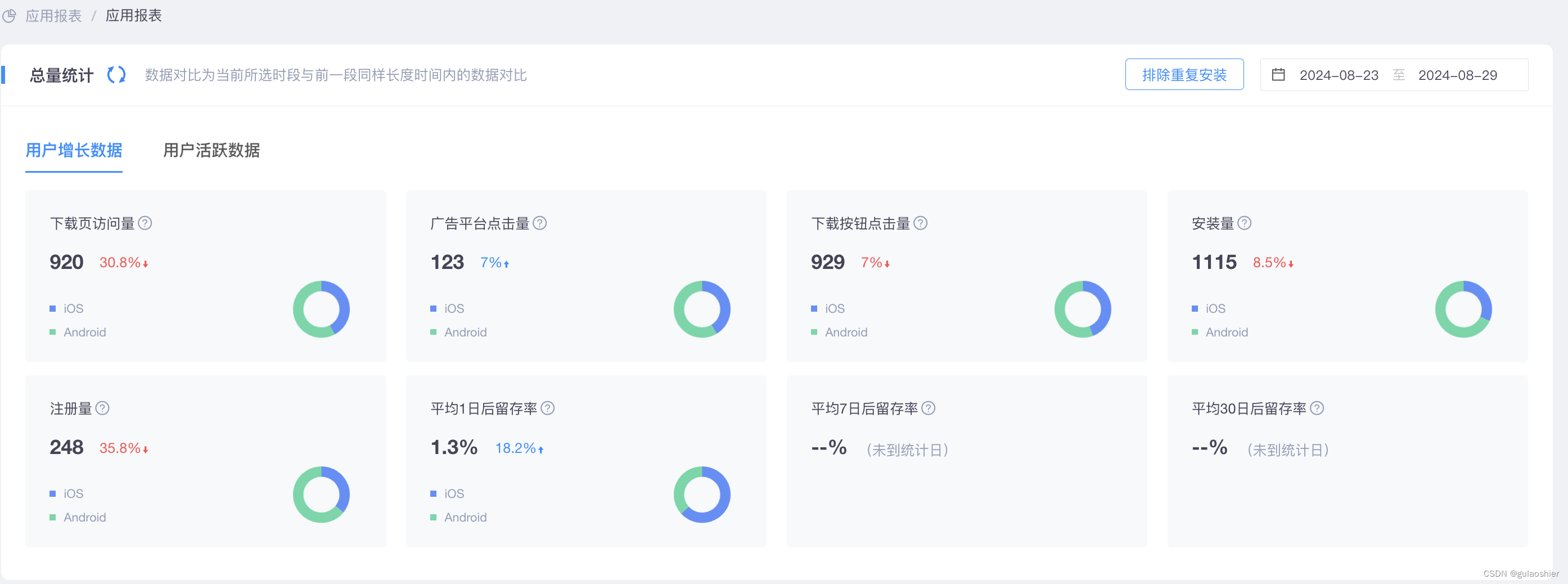This screenshot has height=584, width=1568.
Task: Toggle iOS legend in 安装量 card
Action: 1209,309
